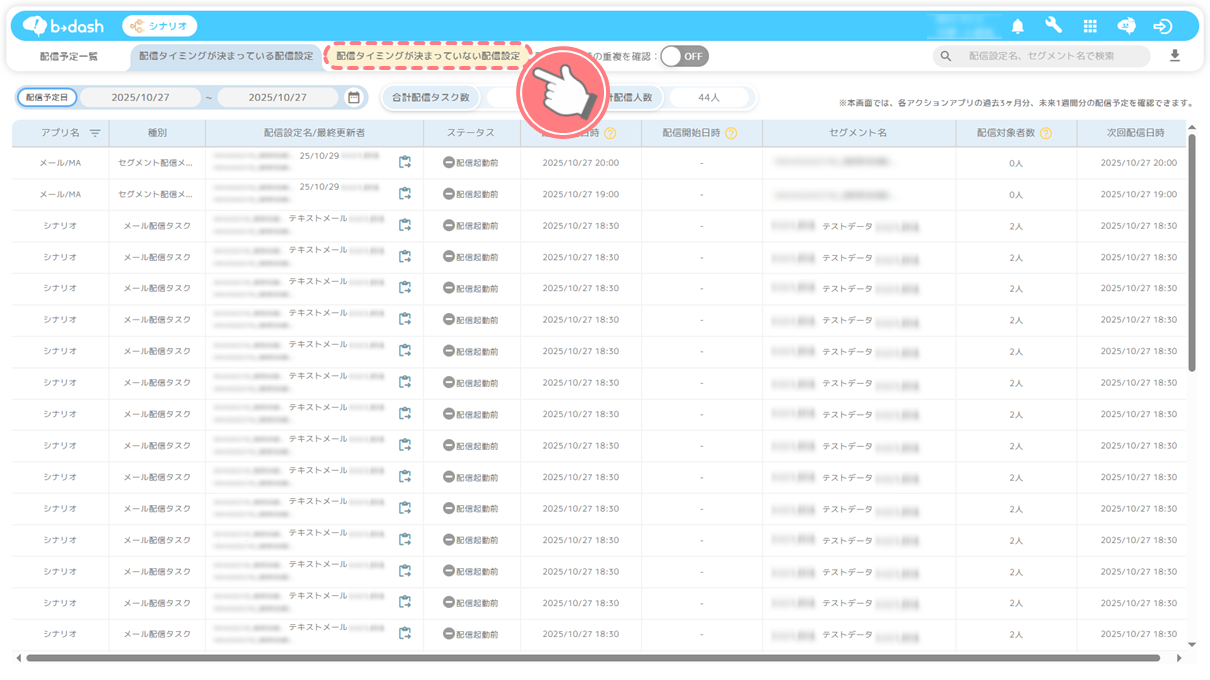Open the apps grid menu icon
Screen dimensions: 1210x680
[1090, 26]
